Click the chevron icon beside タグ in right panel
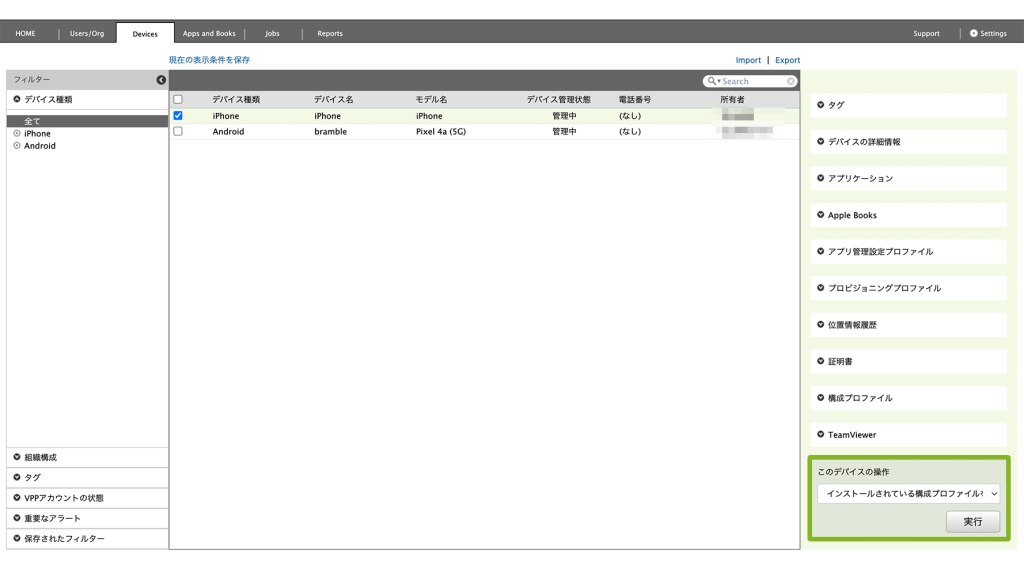 [821, 105]
